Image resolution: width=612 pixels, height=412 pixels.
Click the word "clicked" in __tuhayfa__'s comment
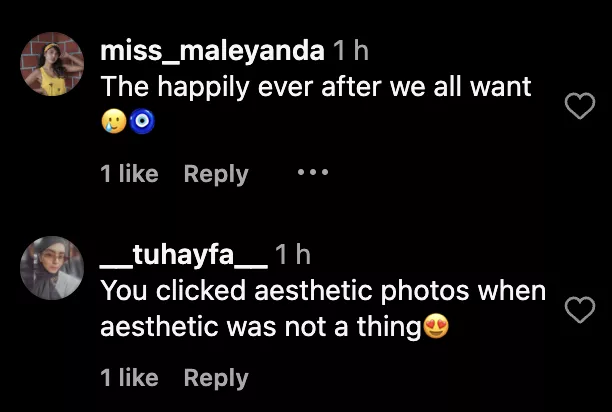pyautogui.click(x=198, y=291)
